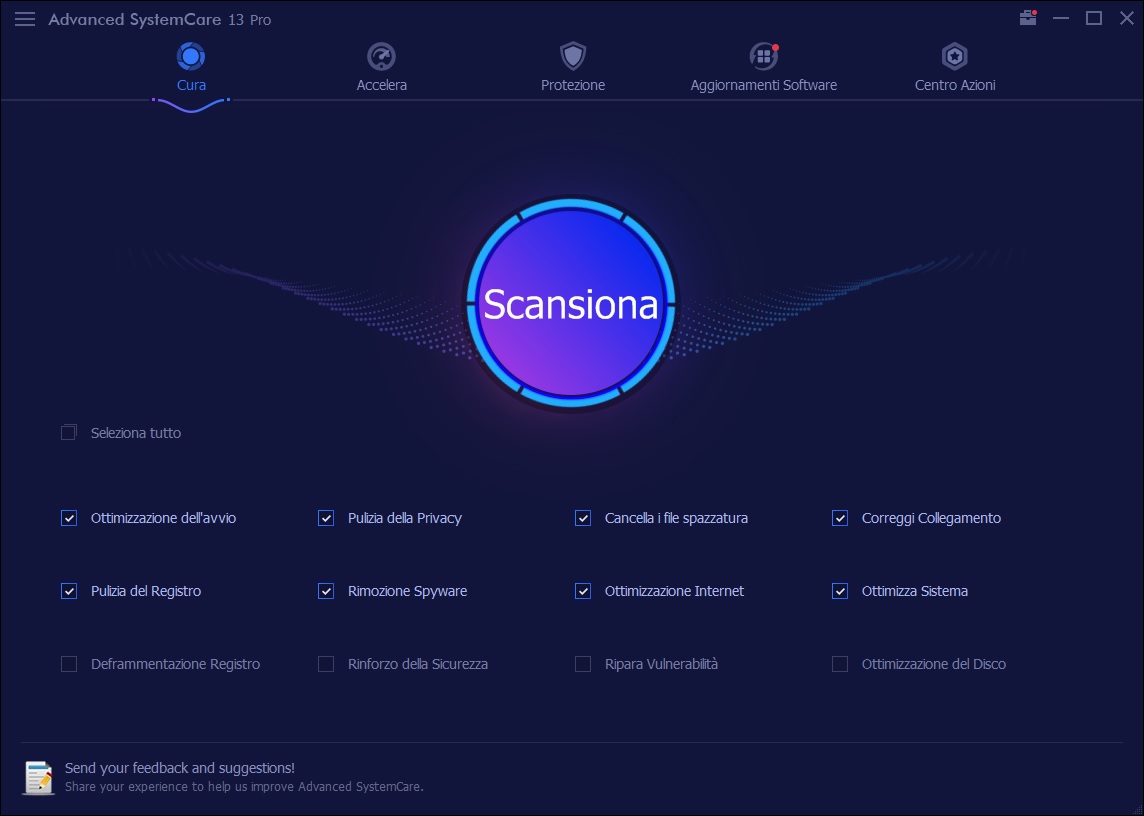This screenshot has width=1144, height=816.
Task: Check the Ripara Vulnerabilità box
Action: (583, 664)
